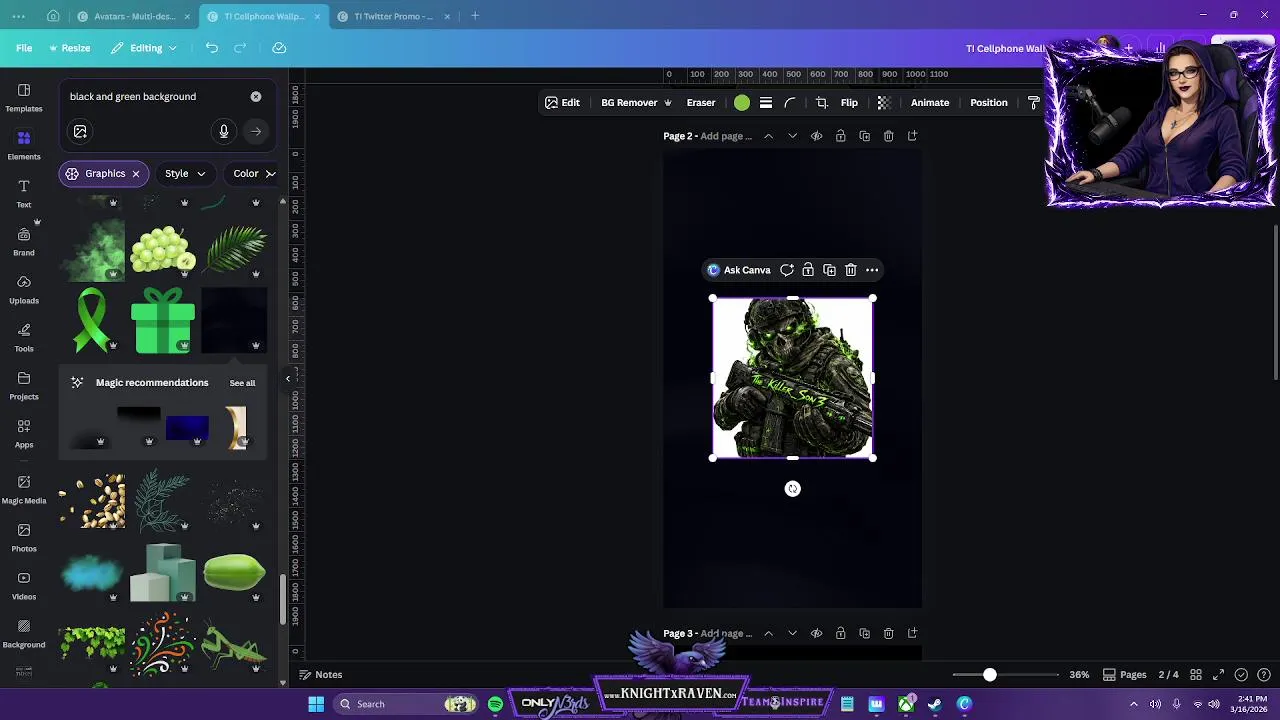Open the Projects panel in the sidebar
Image resolution: width=1280 pixels, height=720 pixels.
(x=24, y=385)
